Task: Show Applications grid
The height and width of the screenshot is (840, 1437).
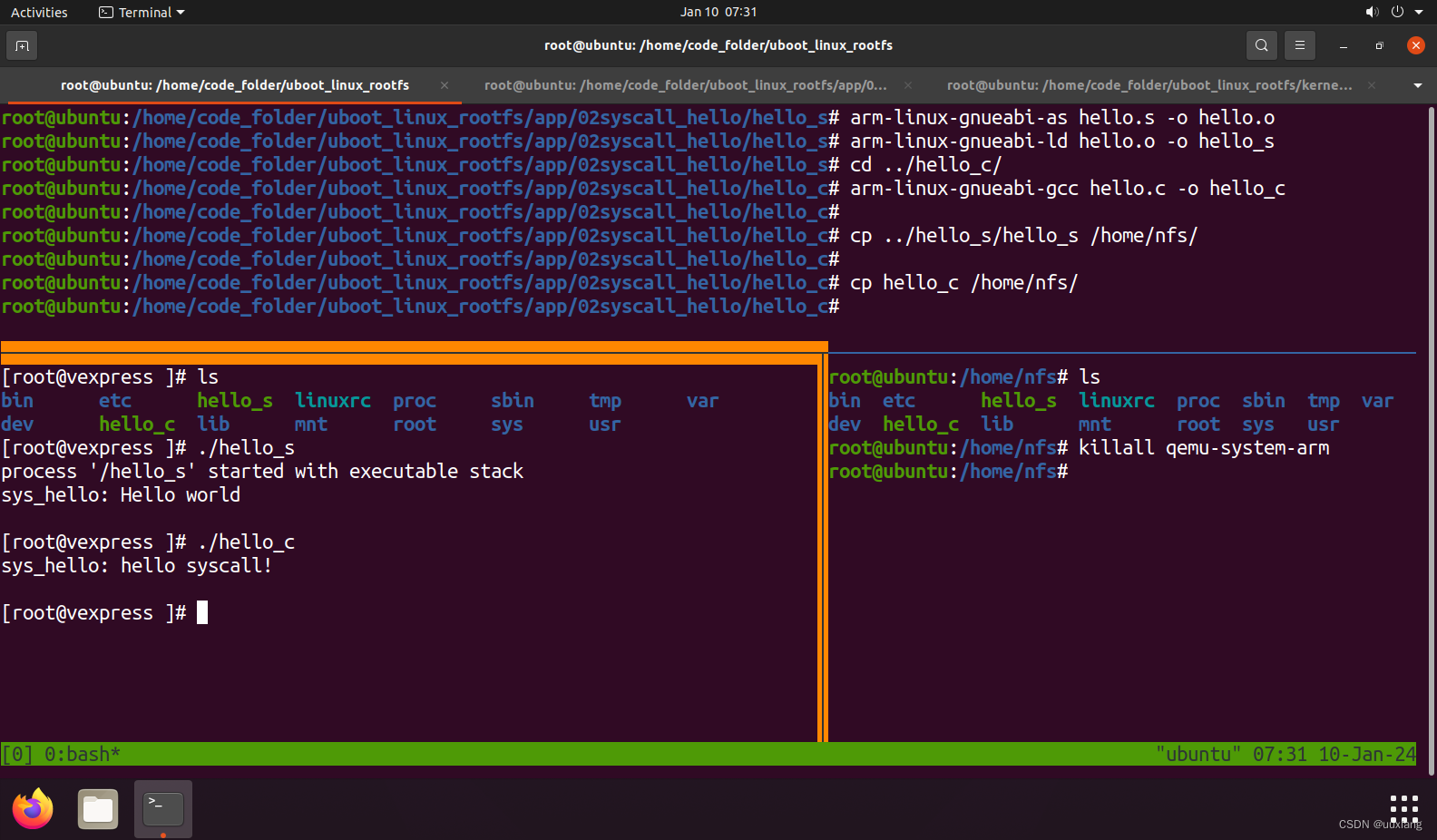Action: point(1403,808)
